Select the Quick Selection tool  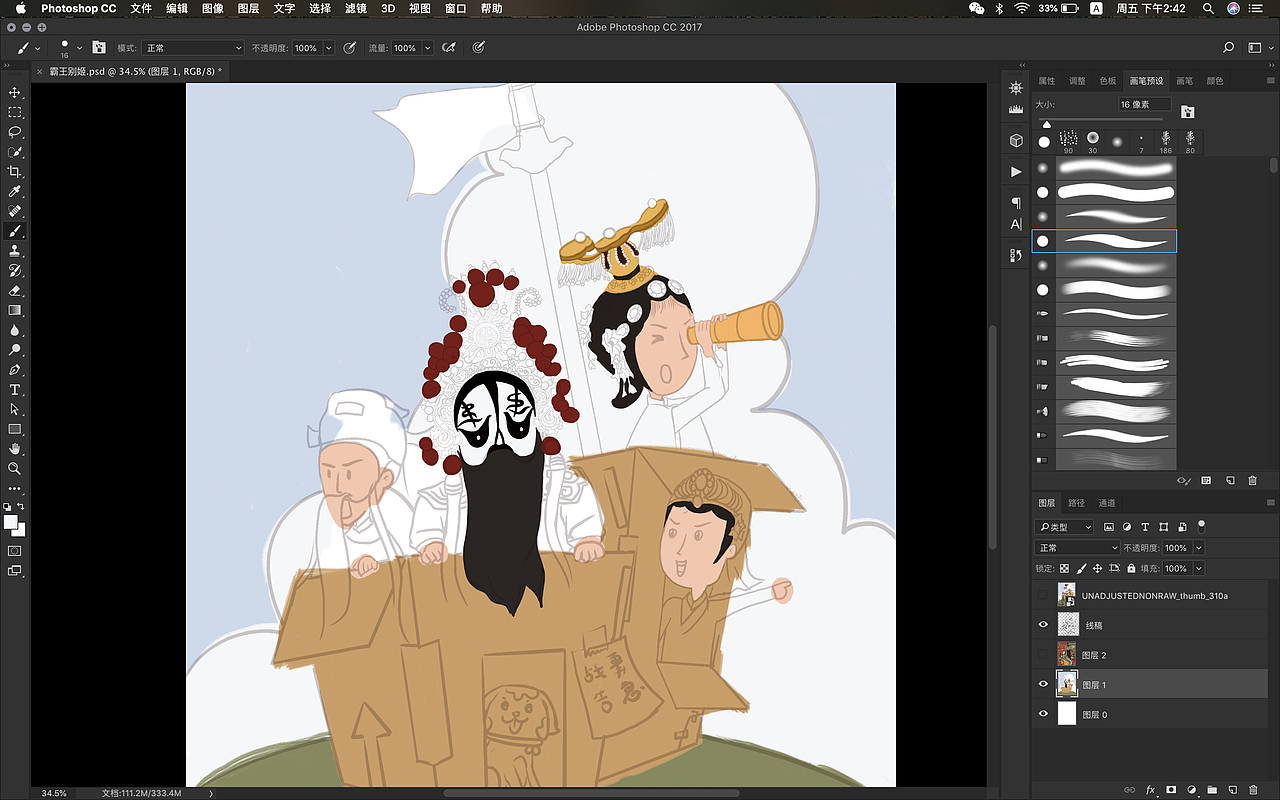(15, 152)
